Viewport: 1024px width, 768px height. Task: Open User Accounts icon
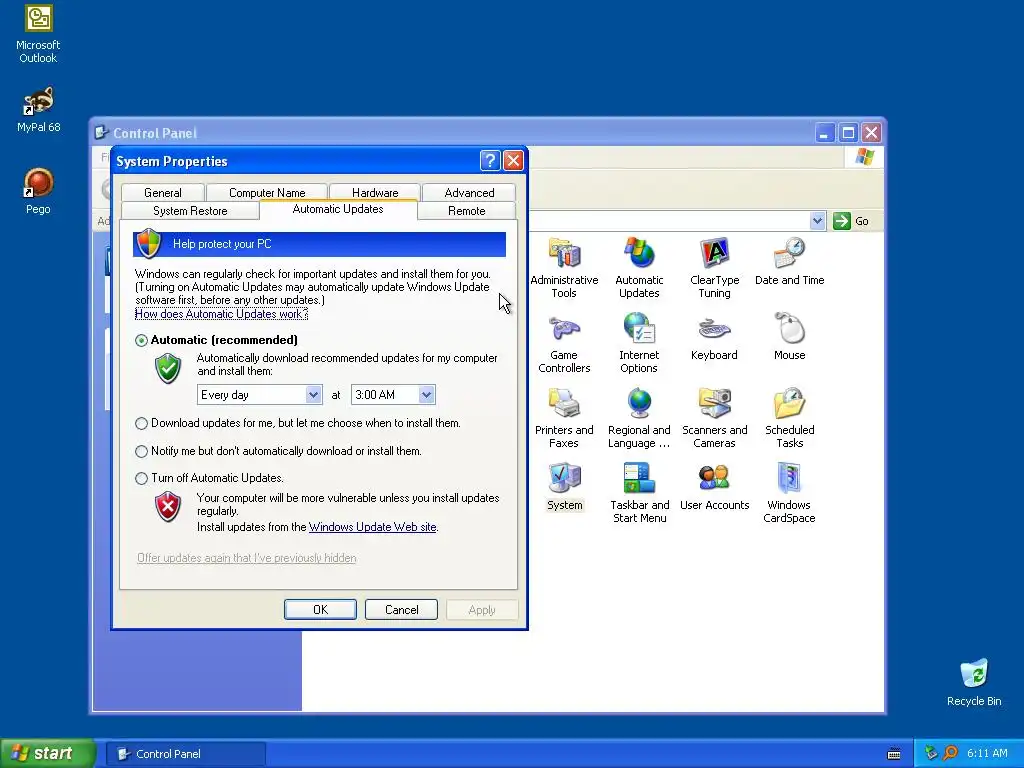[x=714, y=487]
